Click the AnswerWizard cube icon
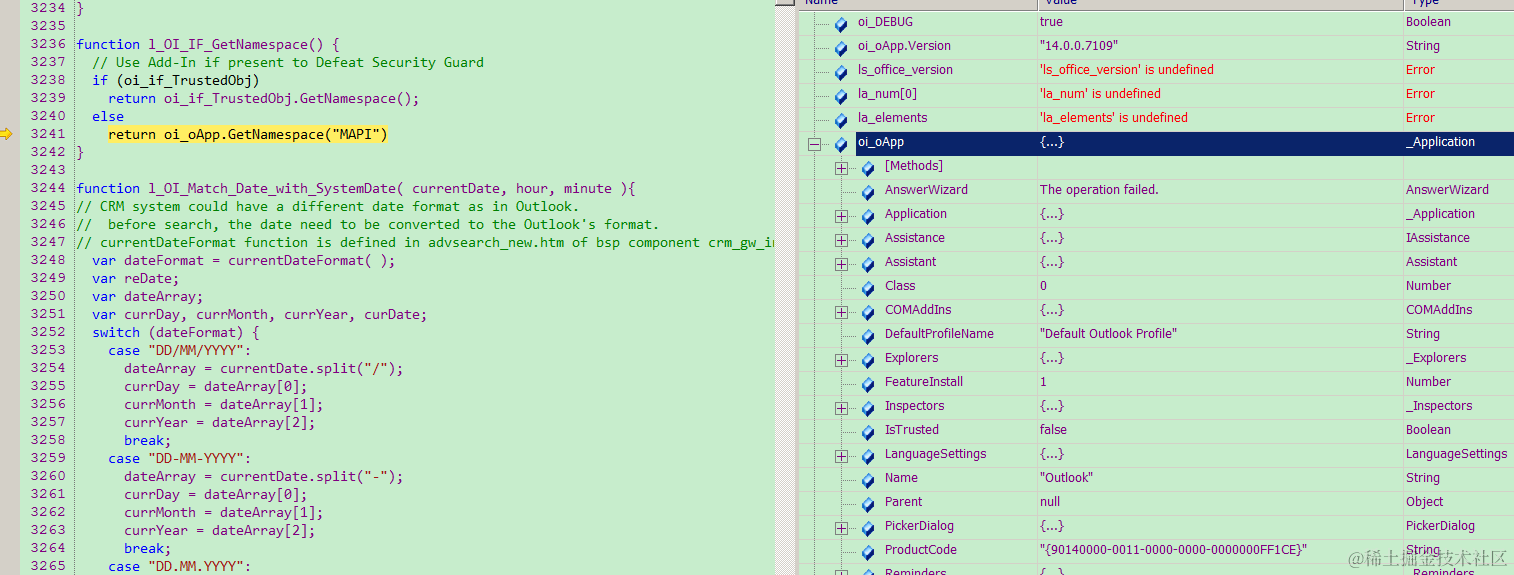 [867, 192]
